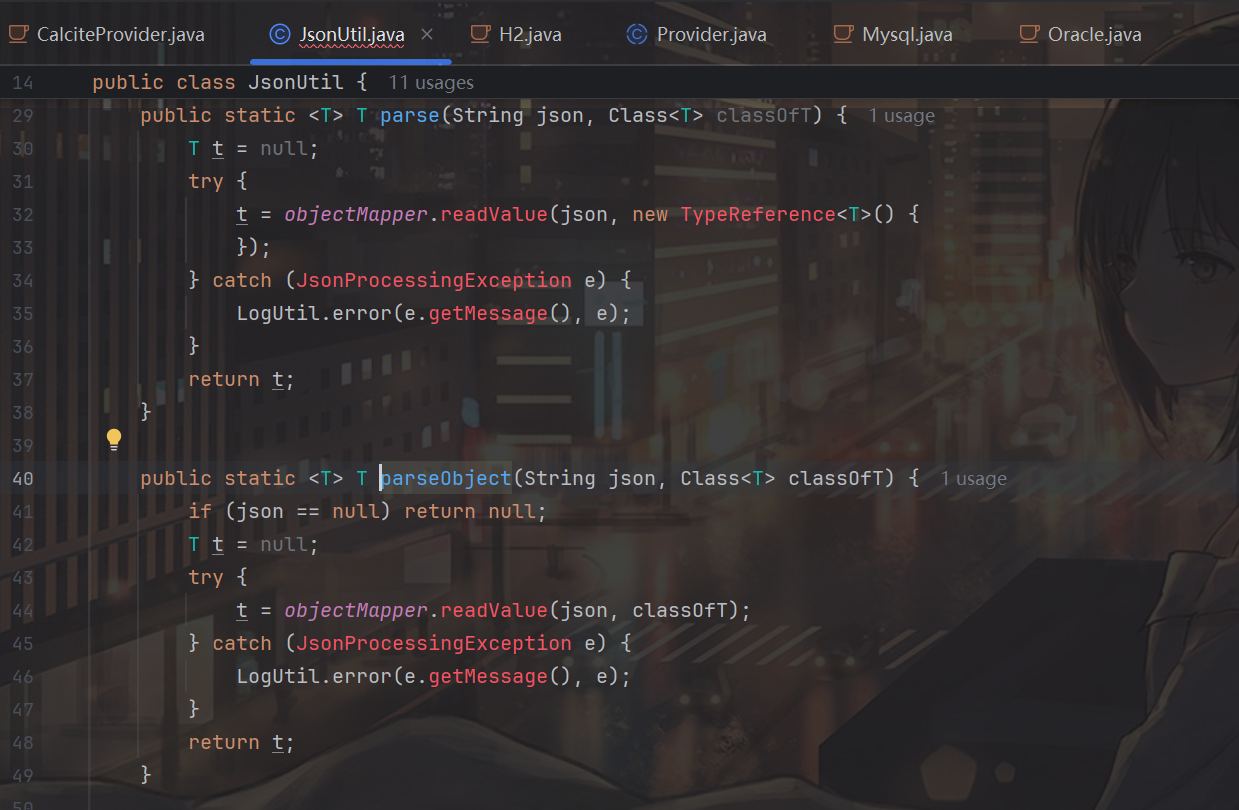Click the 1 usage hint beside parse method

(901, 116)
